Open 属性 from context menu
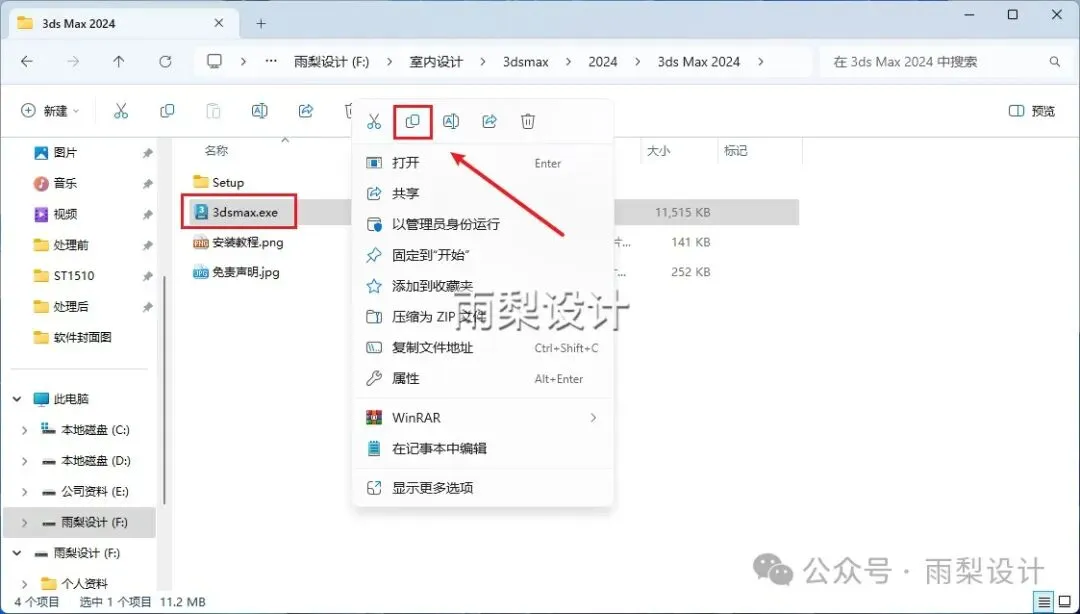Viewport: 1080px width, 614px height. [483, 378]
